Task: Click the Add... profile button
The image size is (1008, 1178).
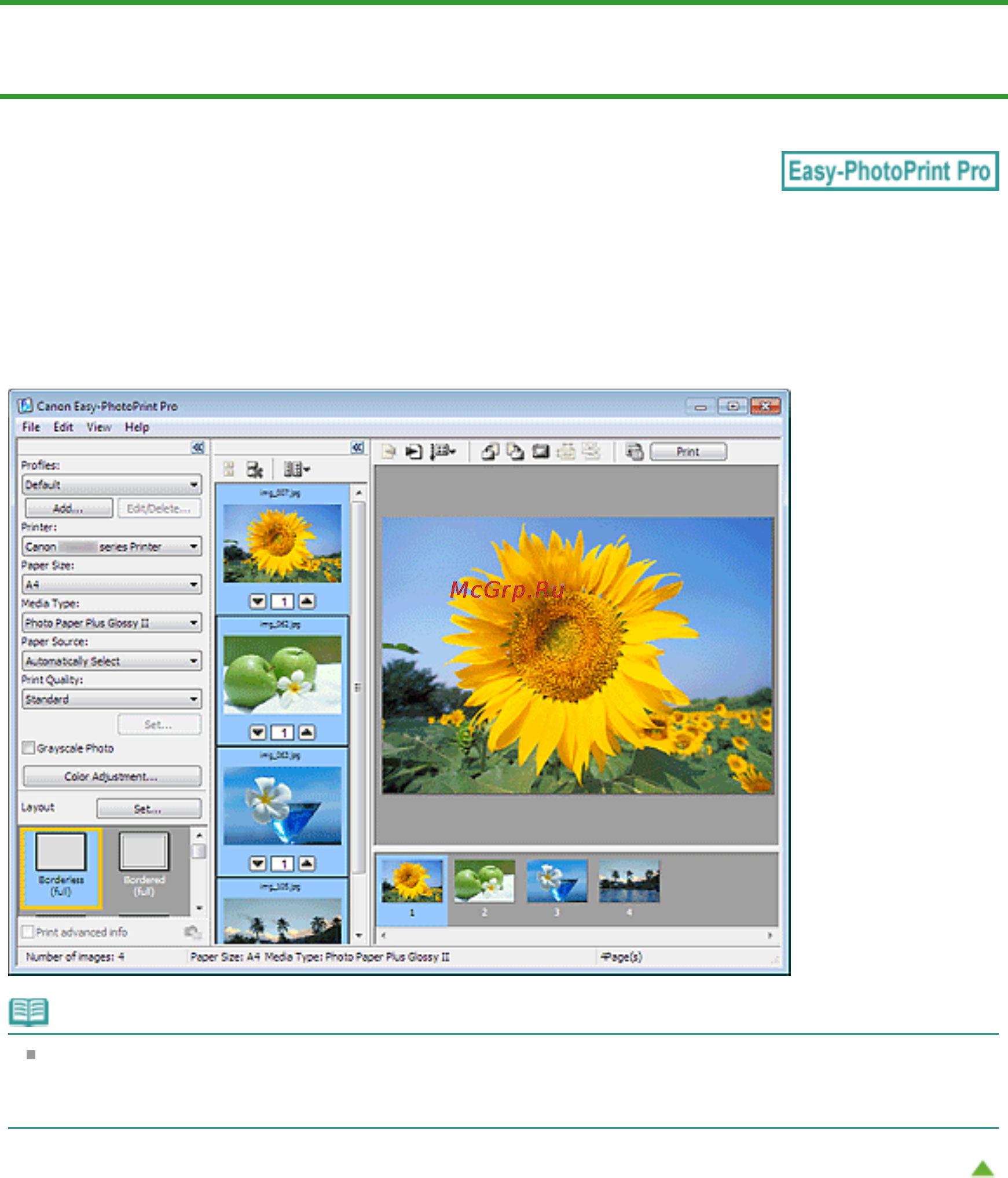Action: (x=69, y=508)
